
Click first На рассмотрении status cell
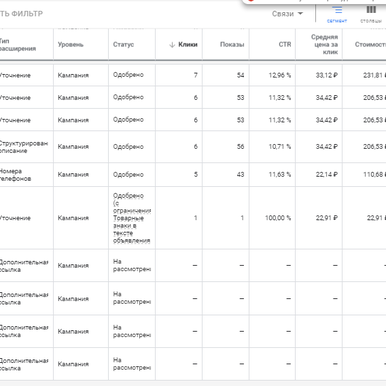point(132,265)
